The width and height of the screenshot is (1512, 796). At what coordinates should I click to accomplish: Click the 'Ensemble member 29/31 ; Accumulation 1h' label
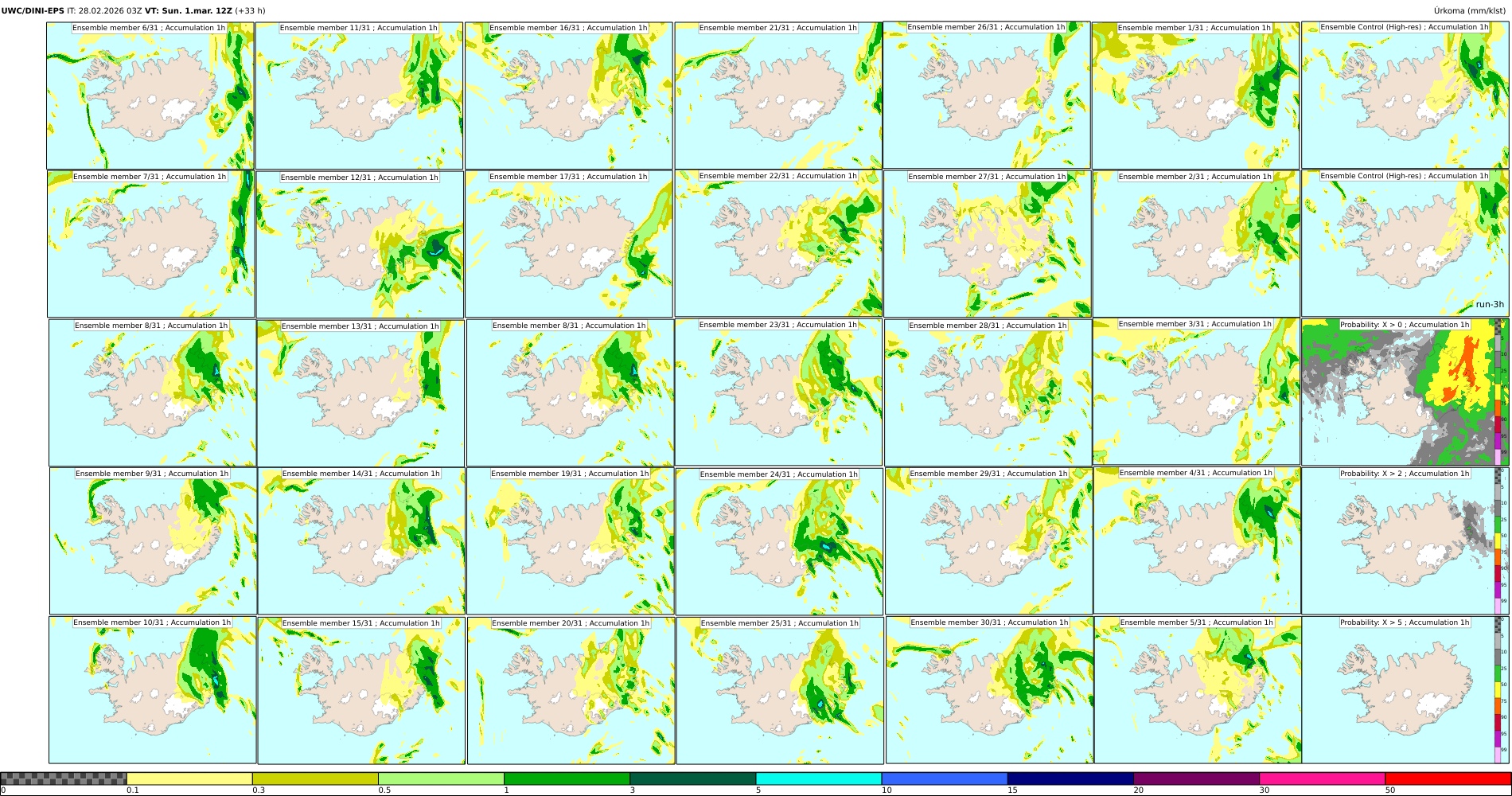point(988,474)
